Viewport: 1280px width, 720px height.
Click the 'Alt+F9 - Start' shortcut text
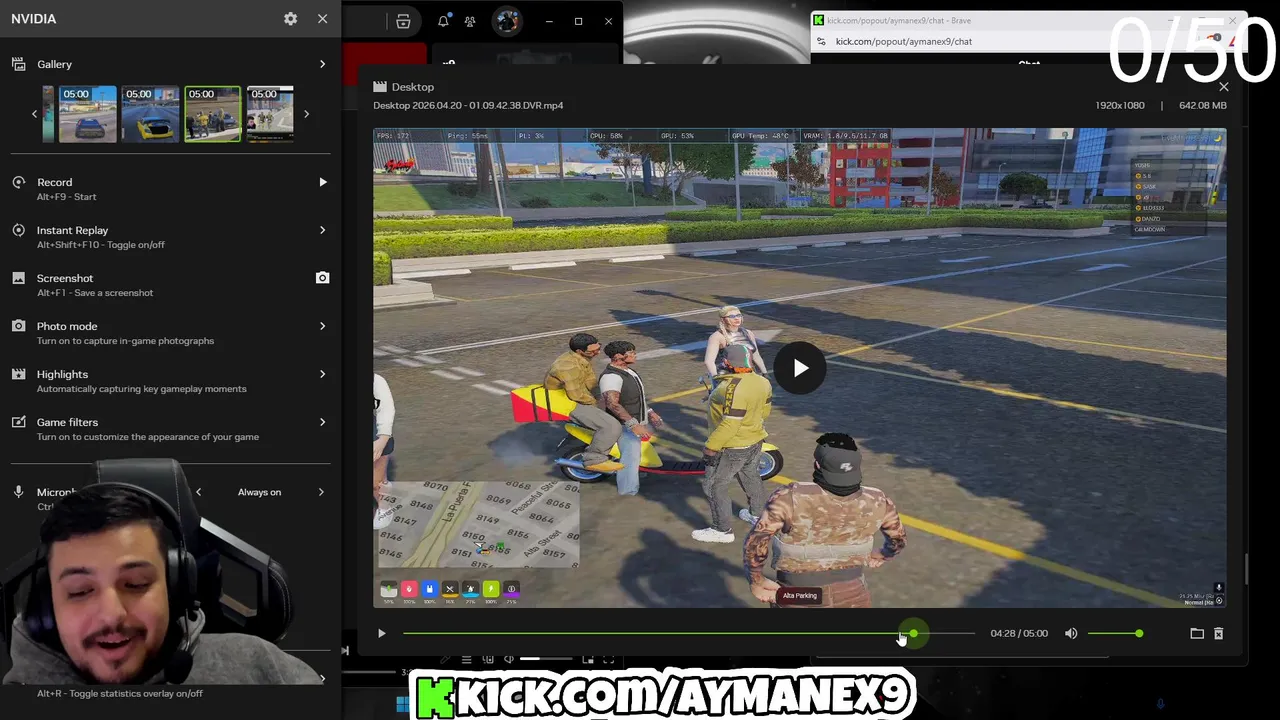tap(67, 197)
